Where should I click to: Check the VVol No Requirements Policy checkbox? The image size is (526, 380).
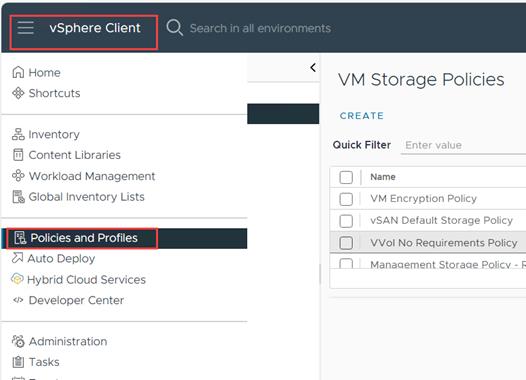tap(346, 243)
